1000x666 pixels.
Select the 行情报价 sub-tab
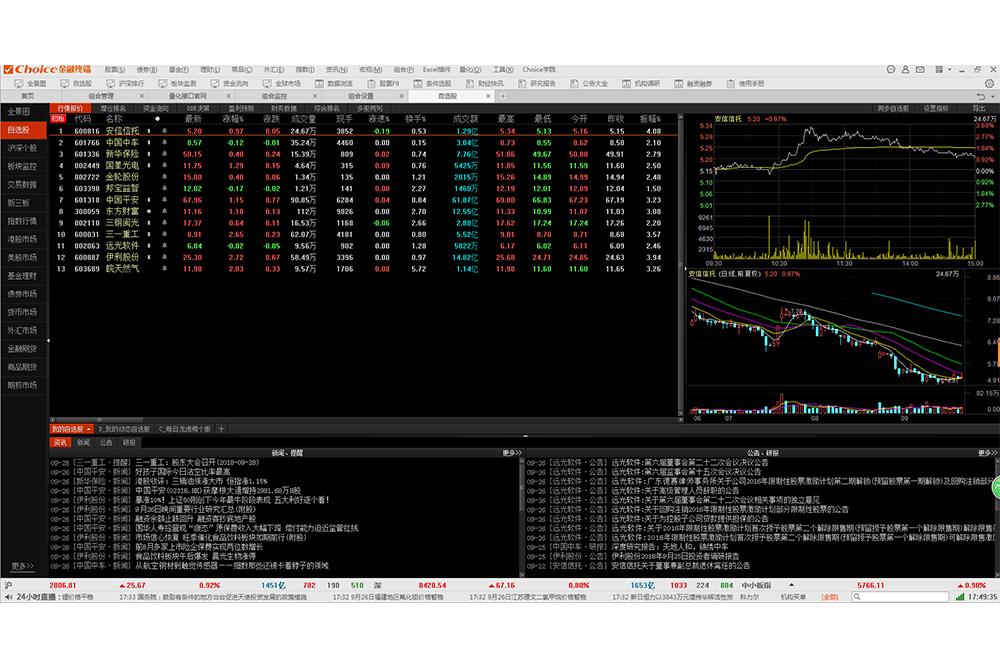pos(70,108)
